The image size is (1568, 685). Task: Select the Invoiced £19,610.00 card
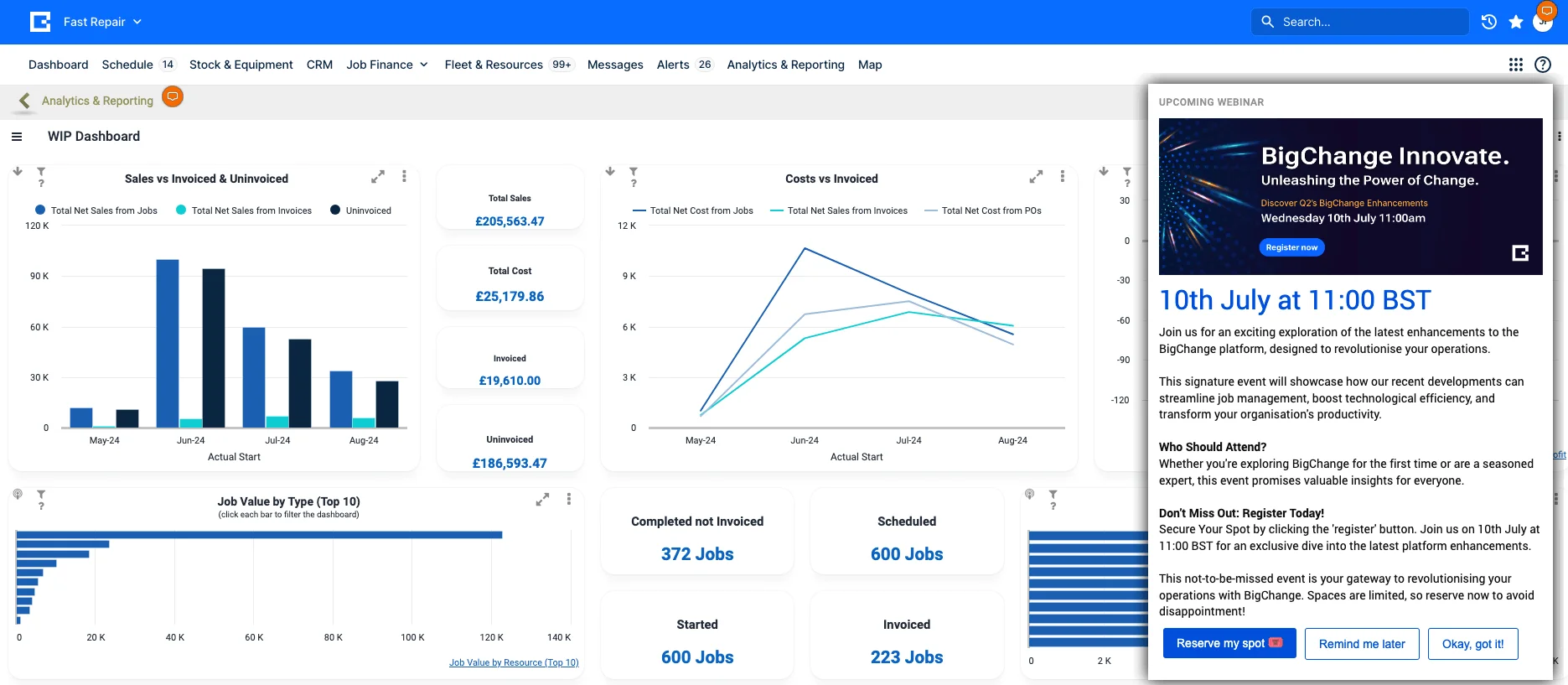tap(510, 358)
